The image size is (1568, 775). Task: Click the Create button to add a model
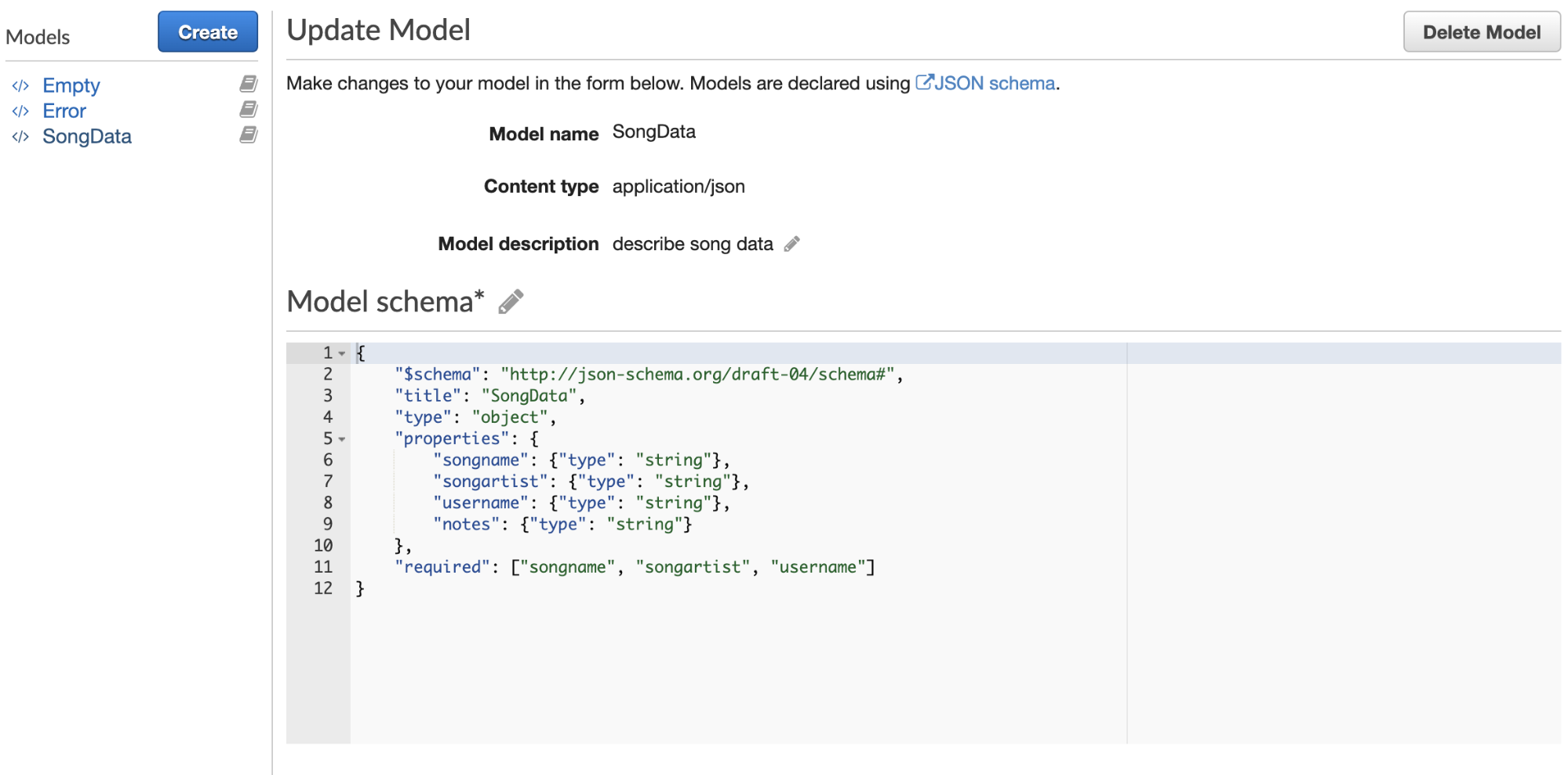tap(207, 31)
